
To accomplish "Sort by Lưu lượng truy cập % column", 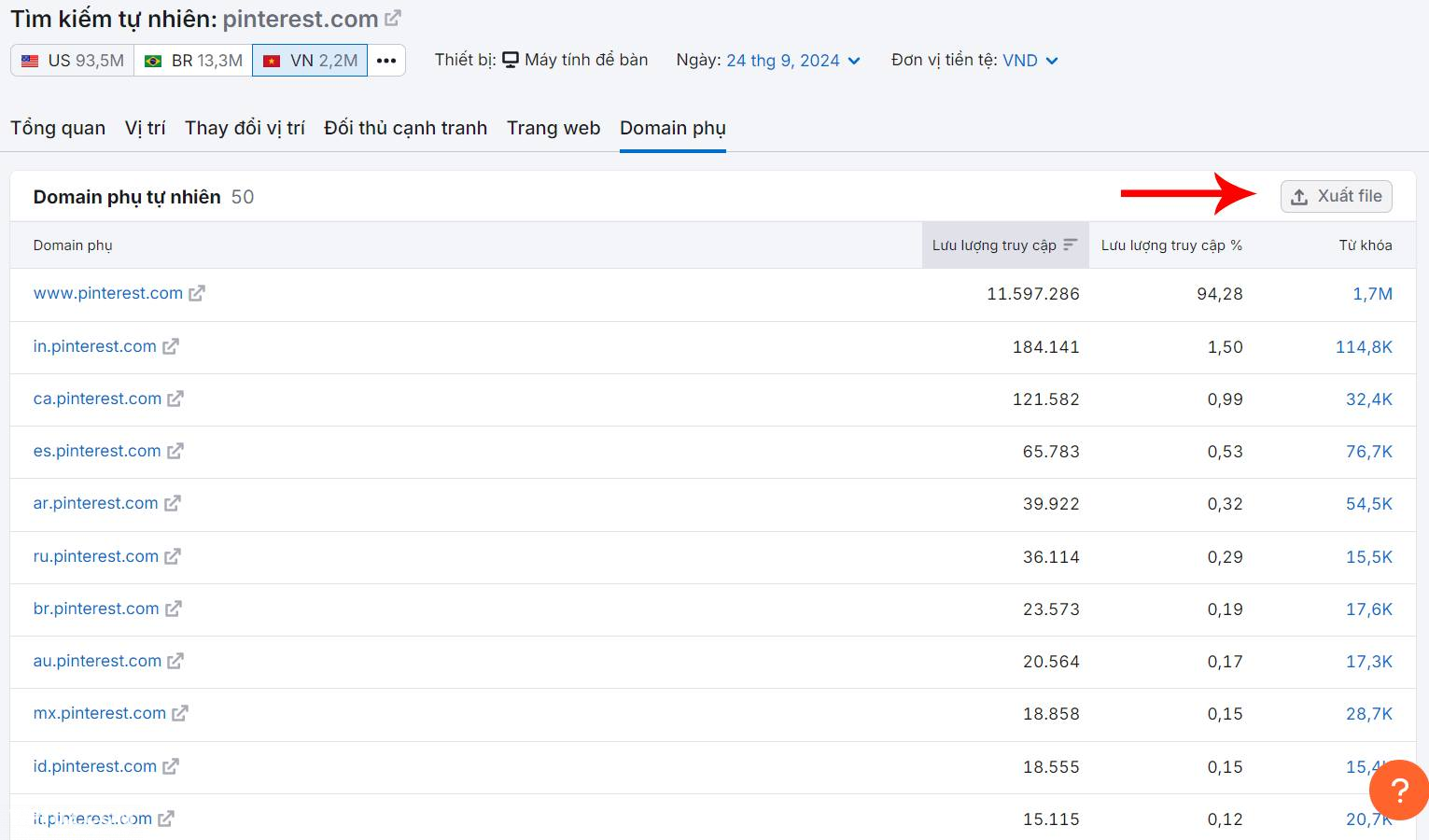I will pos(1171,245).
